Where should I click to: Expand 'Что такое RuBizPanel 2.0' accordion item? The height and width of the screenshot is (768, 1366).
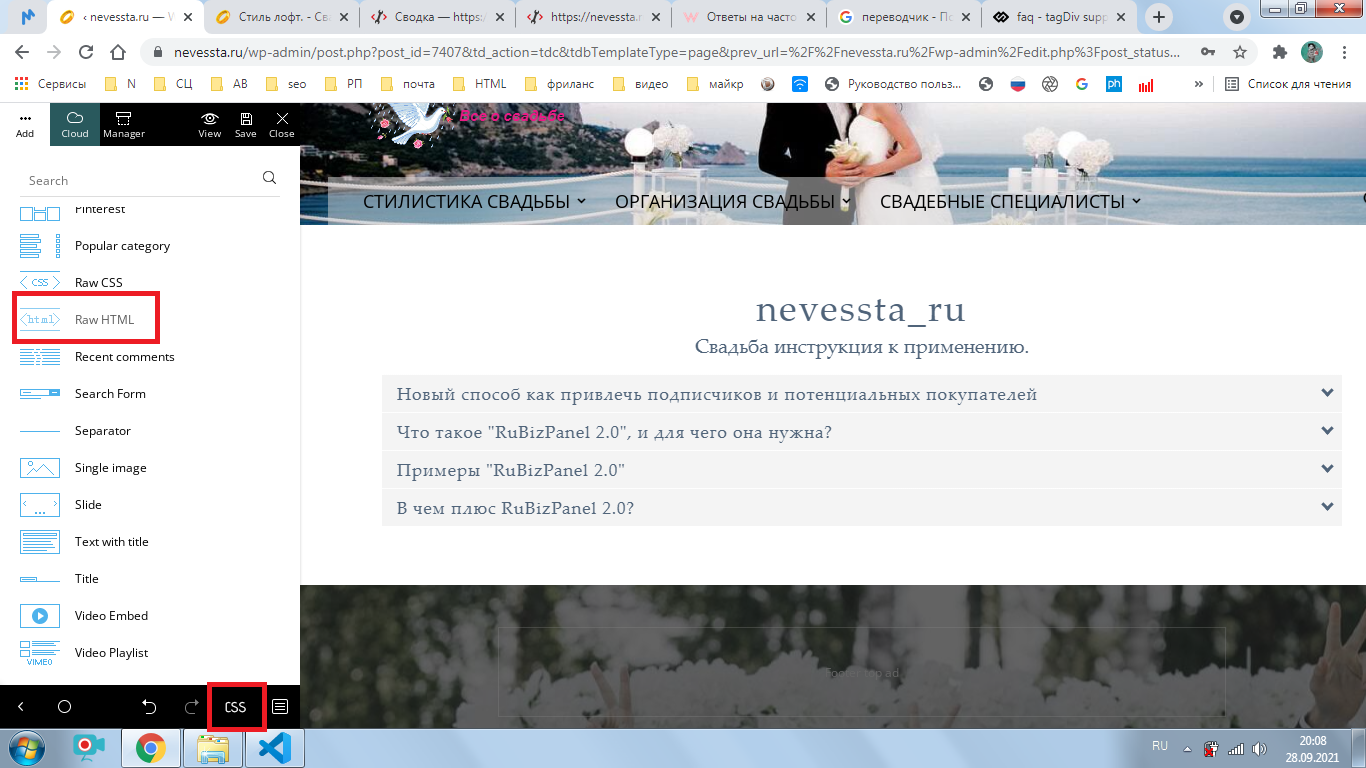tap(861, 431)
